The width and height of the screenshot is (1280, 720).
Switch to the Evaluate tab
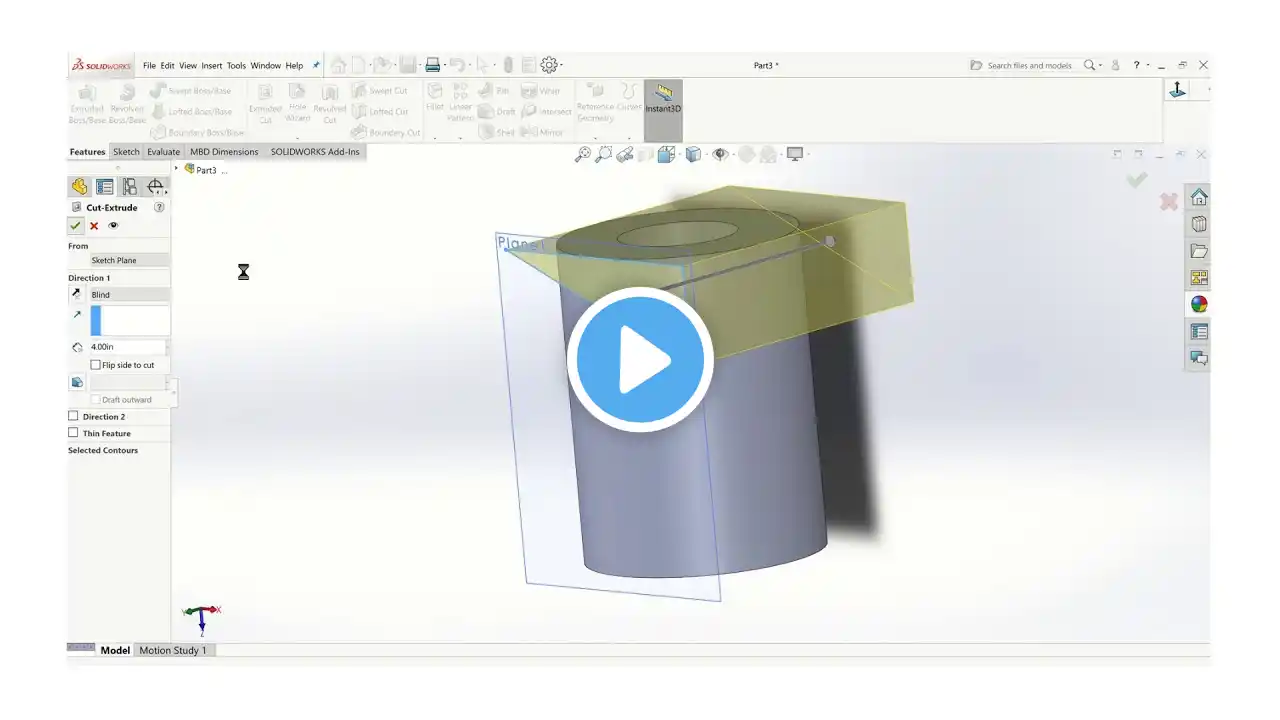[164, 152]
